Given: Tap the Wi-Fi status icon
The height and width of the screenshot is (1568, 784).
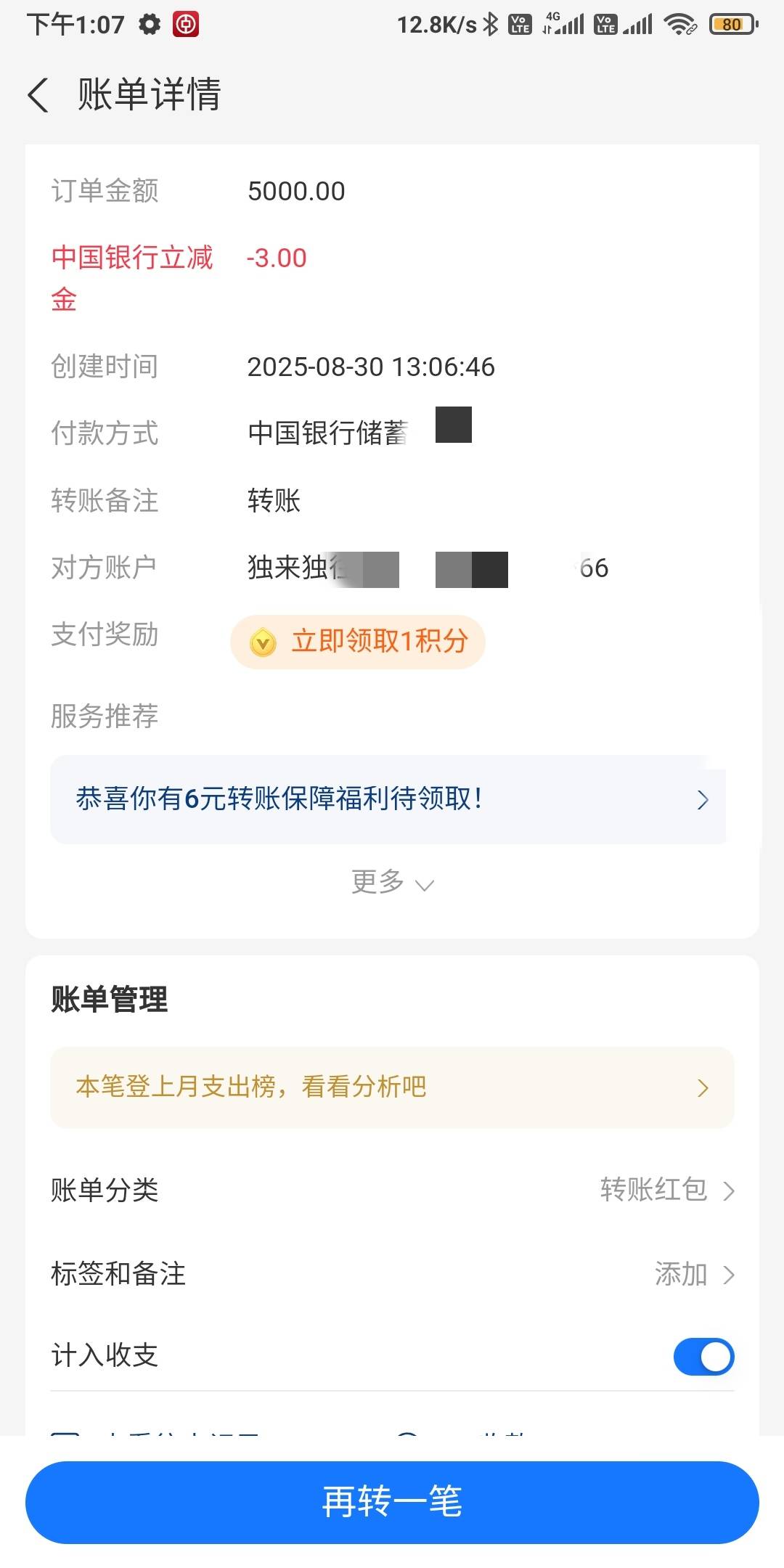Looking at the screenshot, I should [x=680, y=25].
